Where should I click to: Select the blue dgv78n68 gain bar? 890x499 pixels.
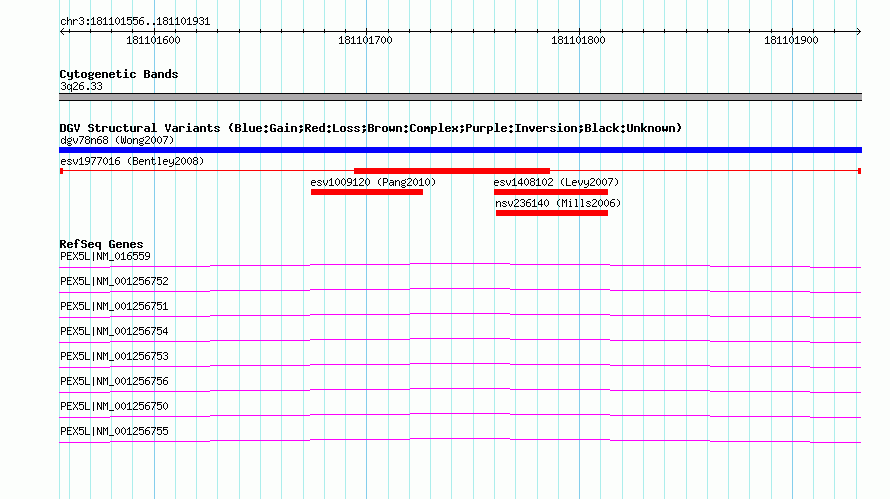pos(460,150)
